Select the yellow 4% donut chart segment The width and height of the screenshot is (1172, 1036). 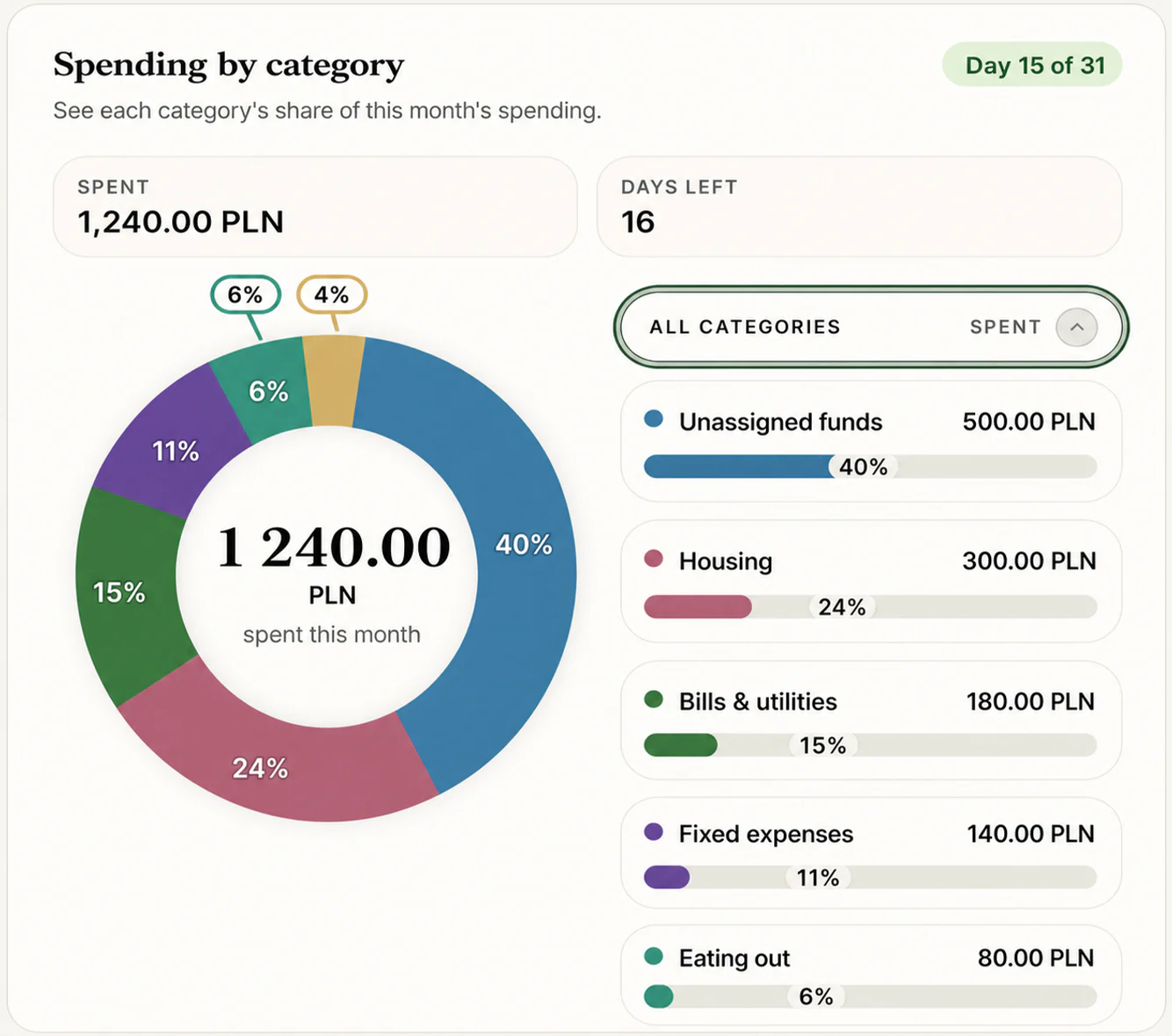point(333,380)
